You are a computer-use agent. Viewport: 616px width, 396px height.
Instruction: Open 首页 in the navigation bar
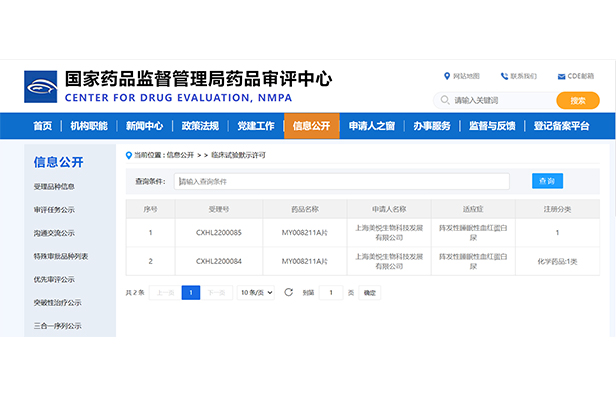pos(42,126)
